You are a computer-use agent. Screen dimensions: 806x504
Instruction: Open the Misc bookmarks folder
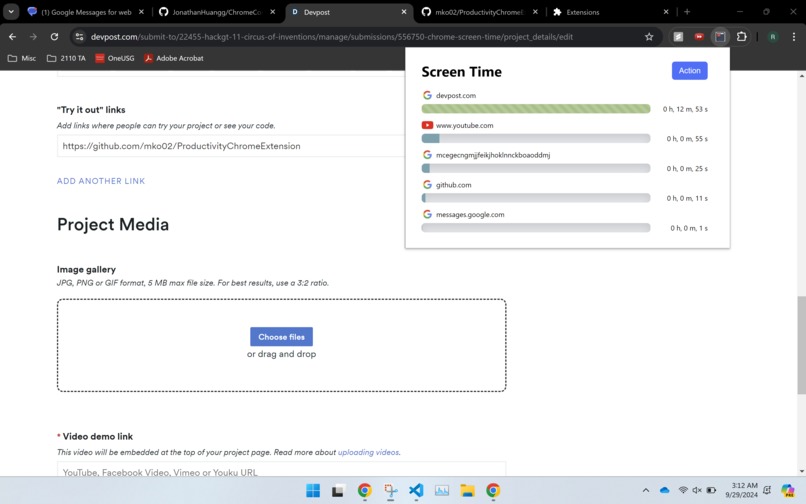tap(22, 58)
